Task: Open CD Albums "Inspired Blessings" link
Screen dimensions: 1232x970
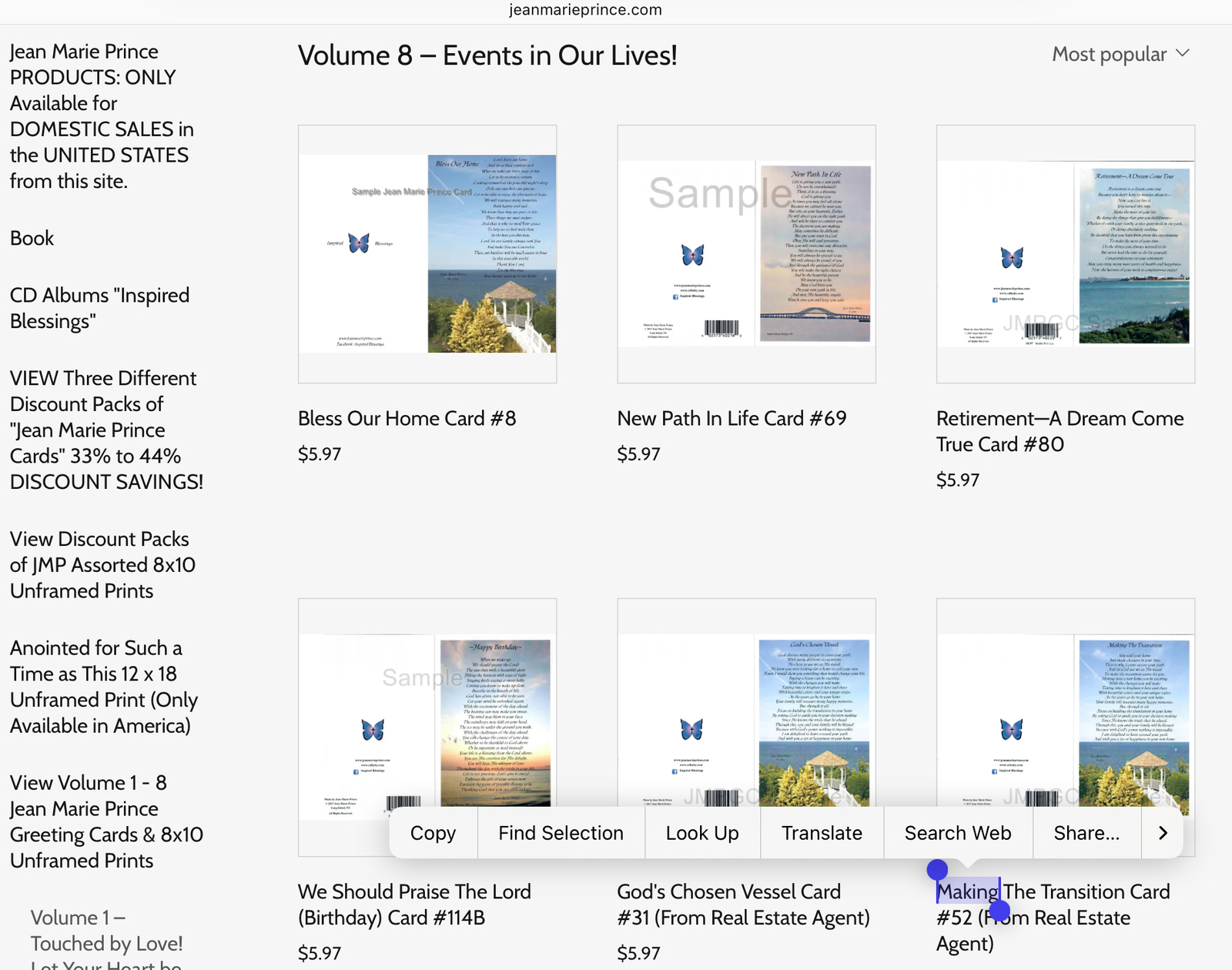Action: point(99,308)
